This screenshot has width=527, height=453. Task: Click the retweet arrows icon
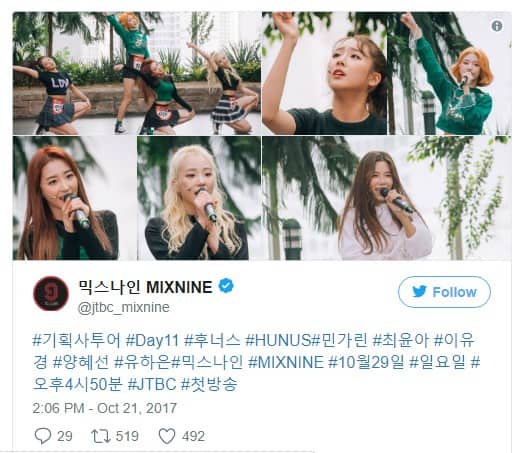pos(100,436)
